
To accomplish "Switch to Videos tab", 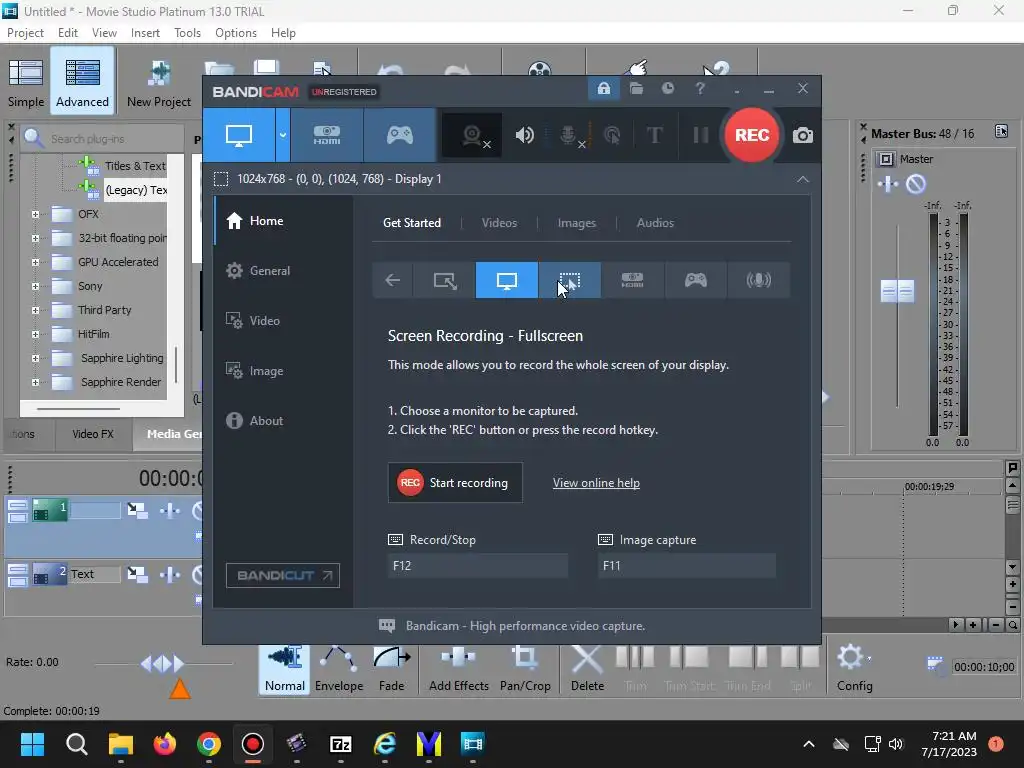I will pyautogui.click(x=499, y=223).
